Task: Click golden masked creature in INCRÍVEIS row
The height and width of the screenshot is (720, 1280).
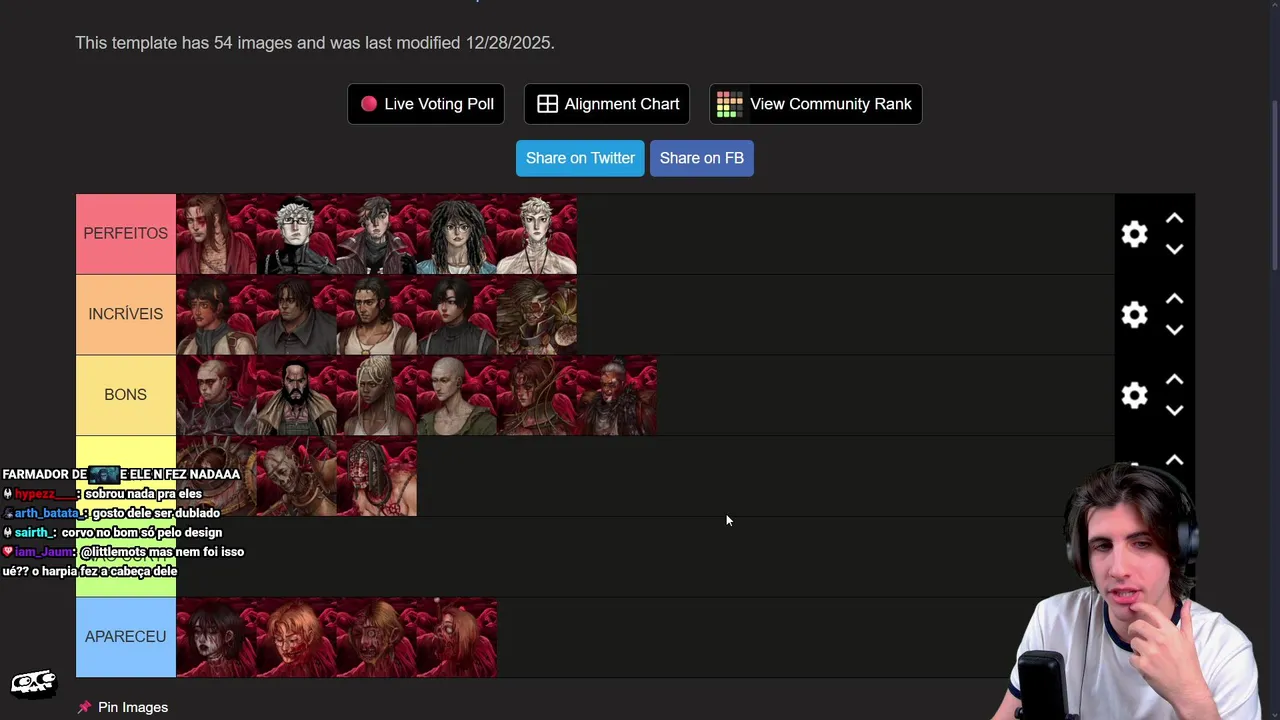Action: tap(536, 315)
